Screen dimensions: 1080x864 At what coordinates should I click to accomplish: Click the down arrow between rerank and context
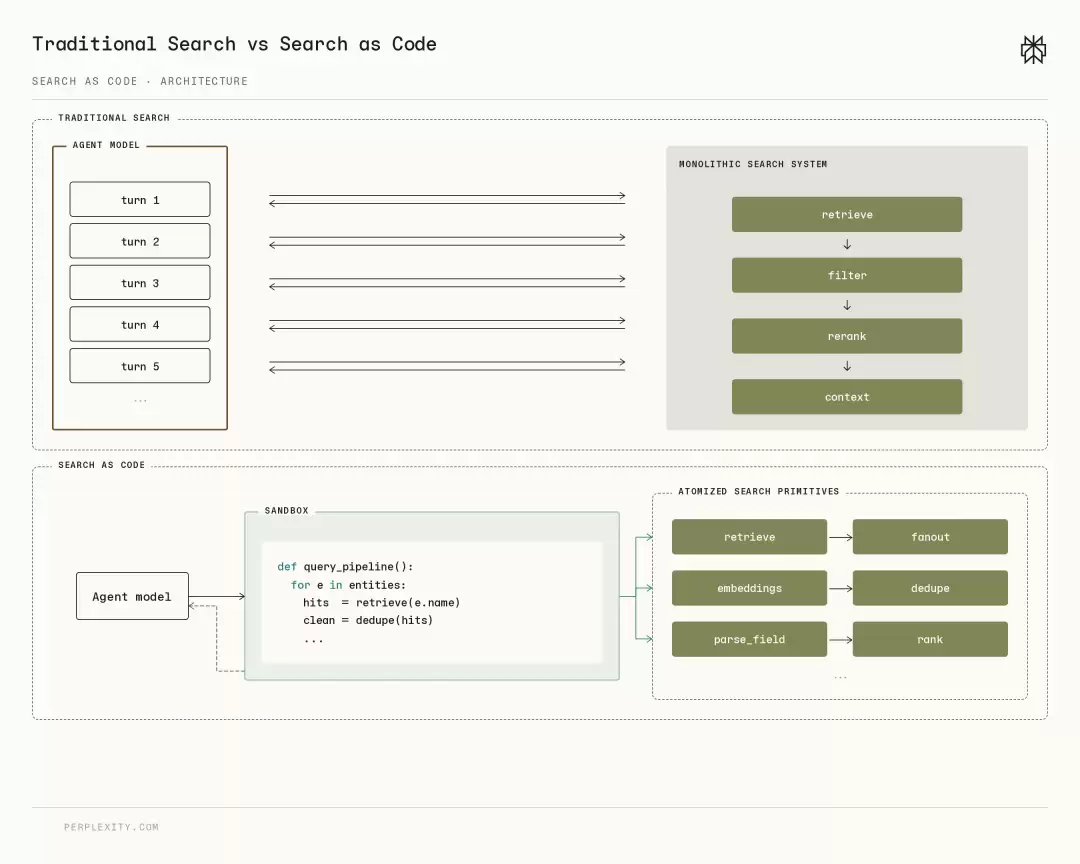pyautogui.click(x=847, y=366)
